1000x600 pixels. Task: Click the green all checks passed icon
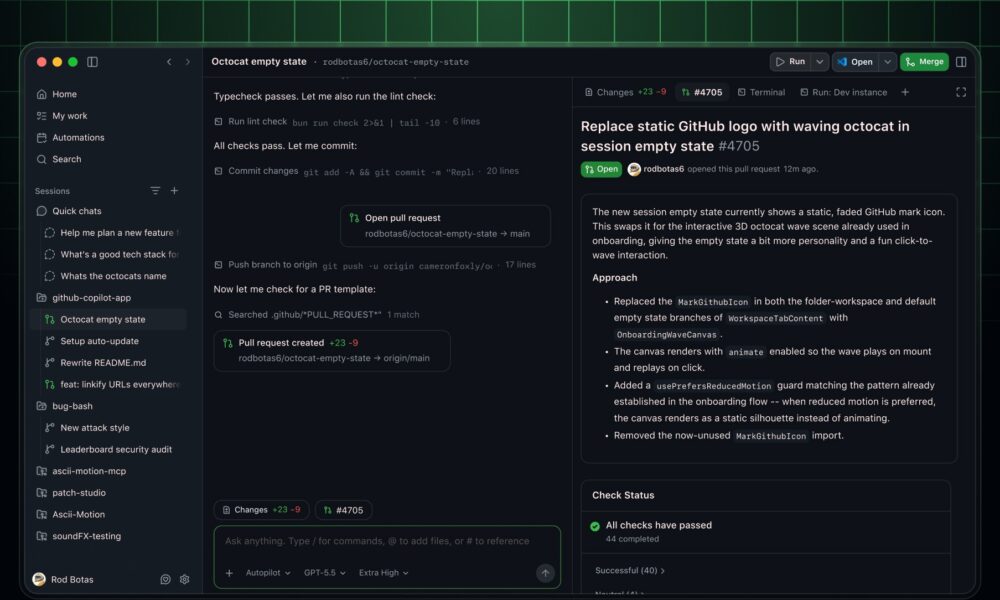[x=595, y=526]
